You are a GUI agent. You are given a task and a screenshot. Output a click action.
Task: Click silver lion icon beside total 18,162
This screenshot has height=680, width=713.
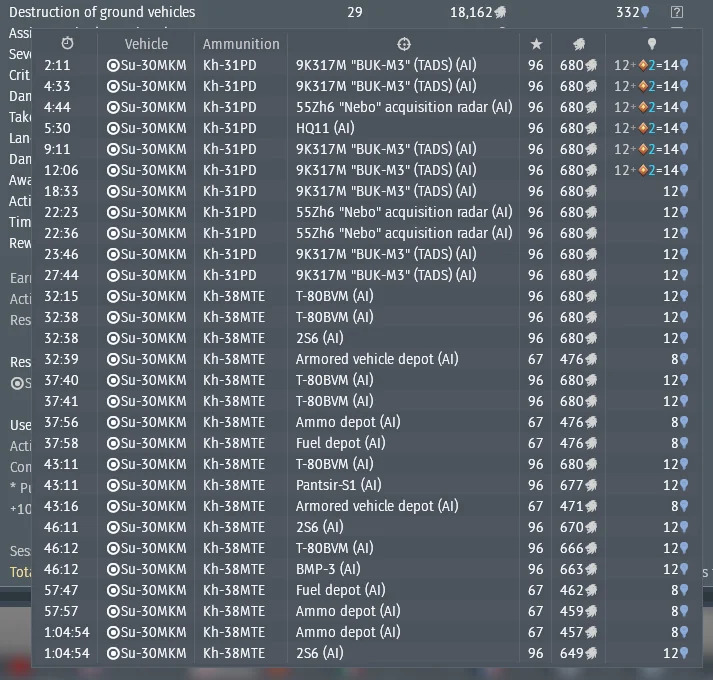pos(500,12)
